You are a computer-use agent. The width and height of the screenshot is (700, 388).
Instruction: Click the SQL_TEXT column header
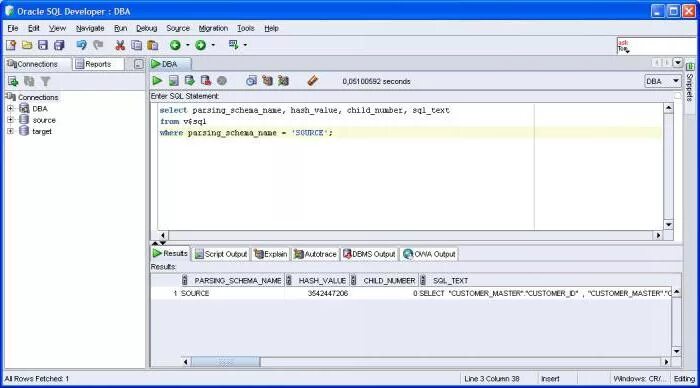coord(546,280)
